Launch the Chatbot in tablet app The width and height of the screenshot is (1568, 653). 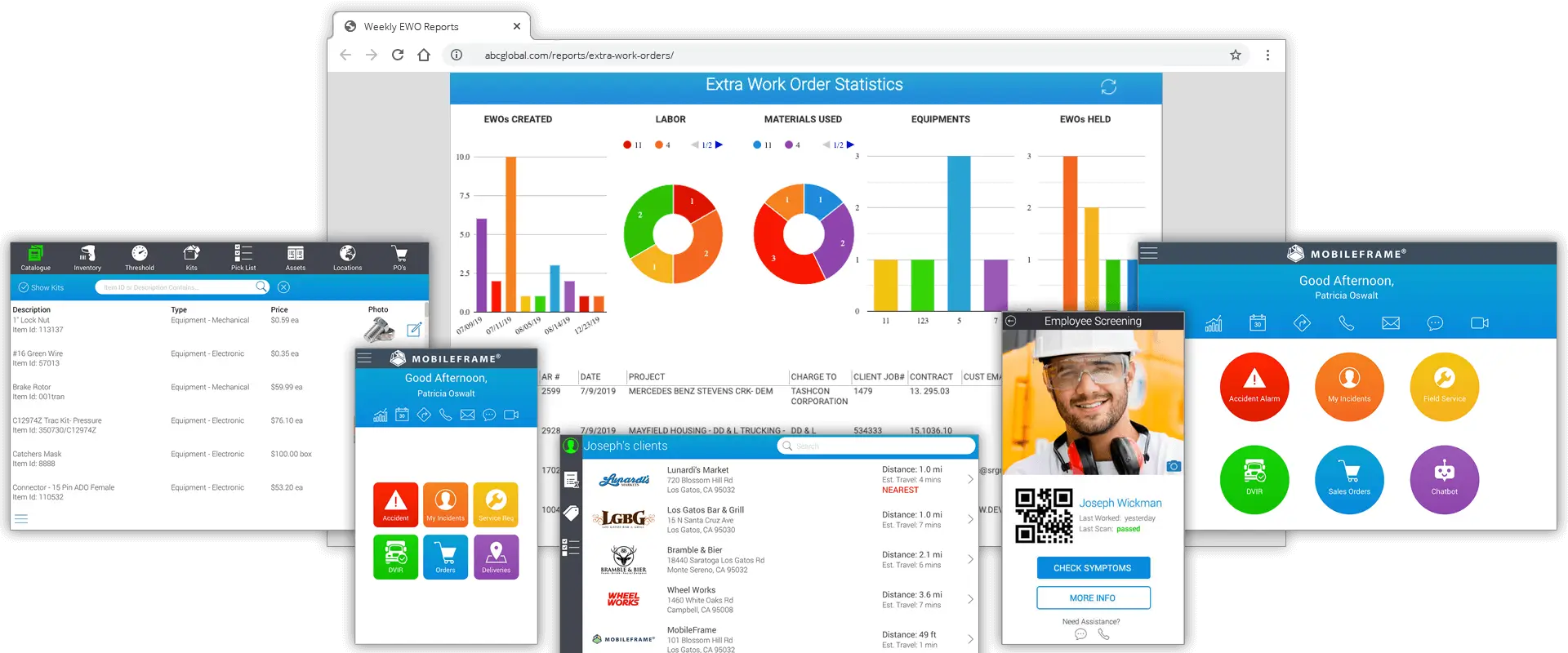coord(1444,479)
